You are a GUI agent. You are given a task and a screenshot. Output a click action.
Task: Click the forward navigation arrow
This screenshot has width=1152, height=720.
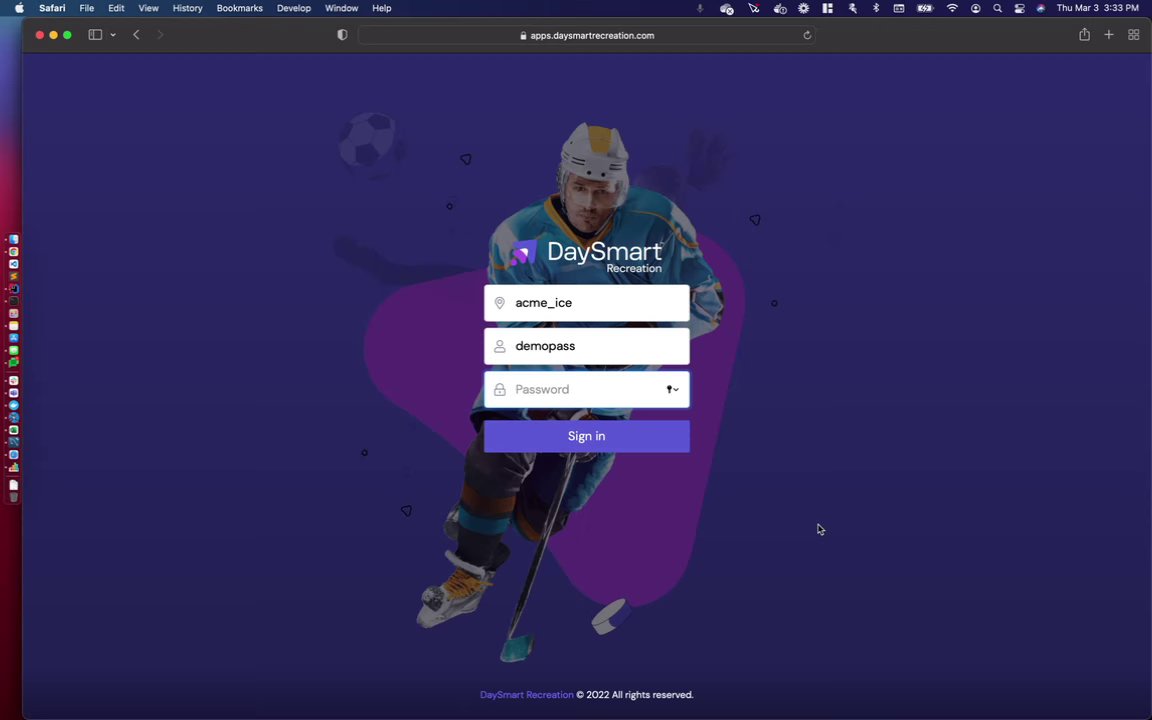pos(160,35)
